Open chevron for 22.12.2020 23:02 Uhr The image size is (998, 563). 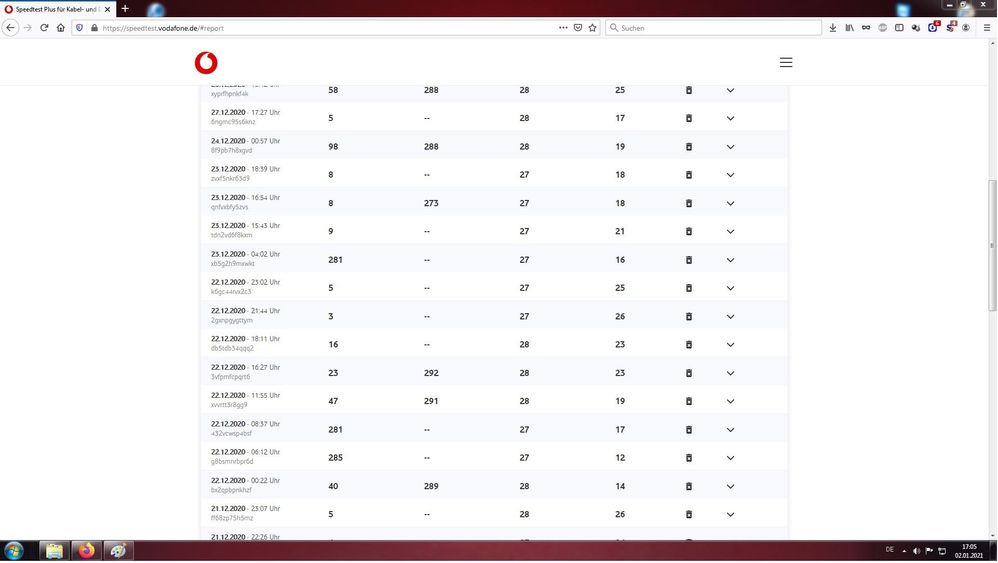coord(730,288)
